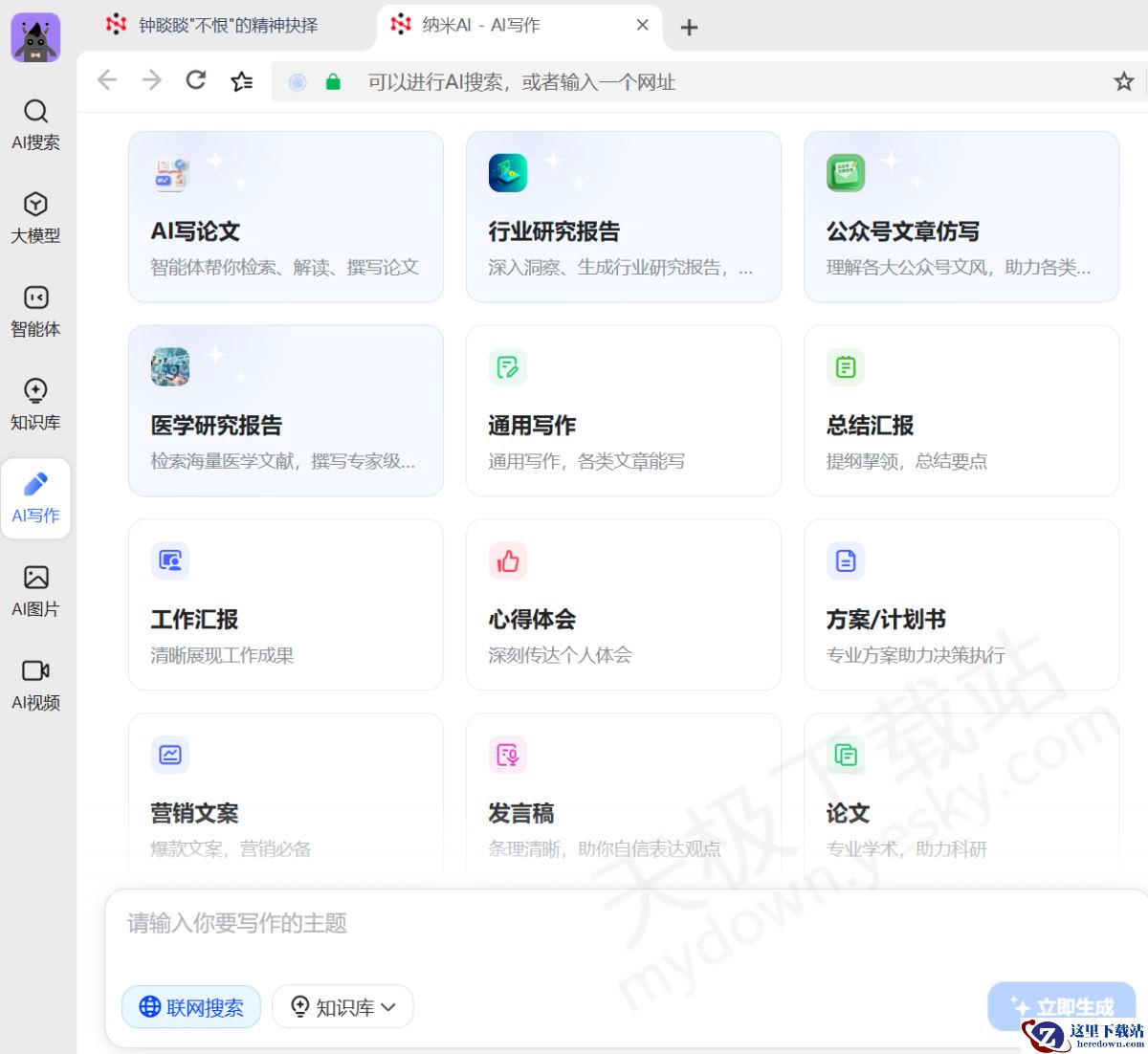This screenshot has height=1054, width=1148.
Task: Click the 方案/计划书 card icon
Action: point(846,561)
